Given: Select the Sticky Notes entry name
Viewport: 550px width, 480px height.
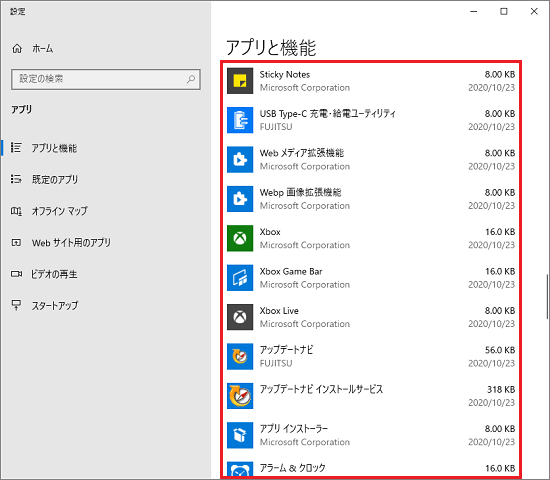Looking at the screenshot, I should pos(284,74).
